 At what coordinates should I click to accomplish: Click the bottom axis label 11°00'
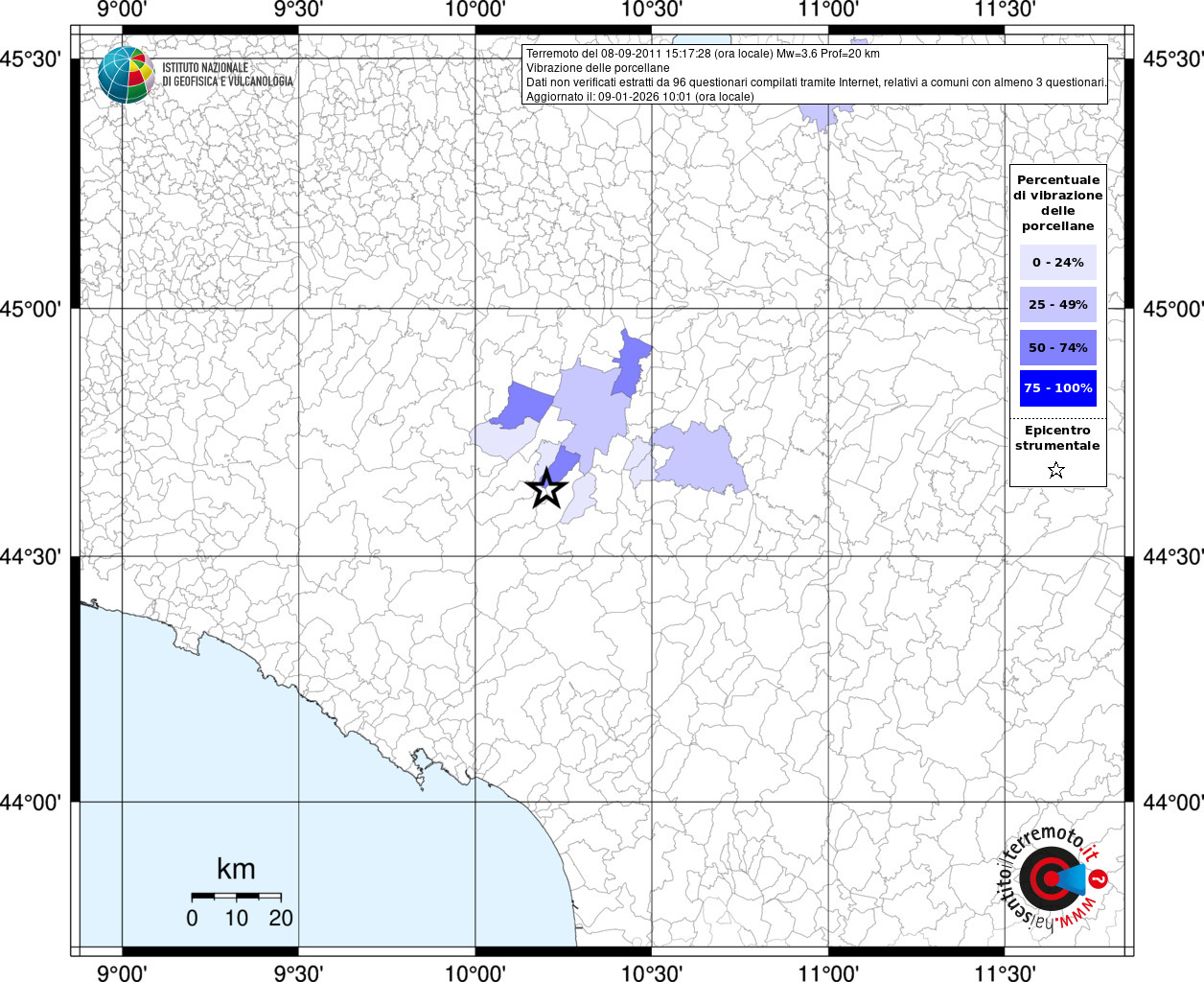(x=828, y=972)
